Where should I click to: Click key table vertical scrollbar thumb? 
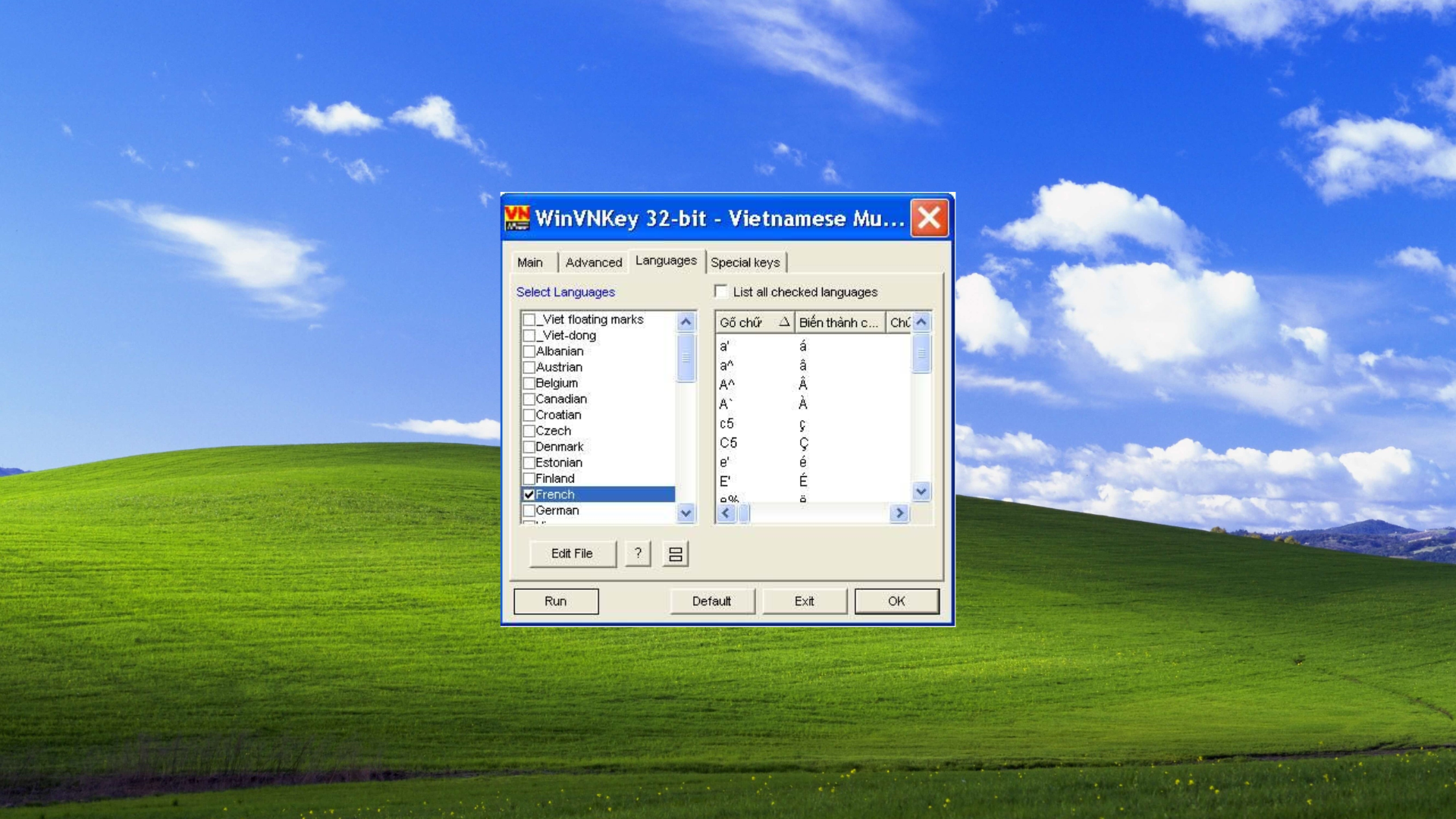[x=921, y=353]
